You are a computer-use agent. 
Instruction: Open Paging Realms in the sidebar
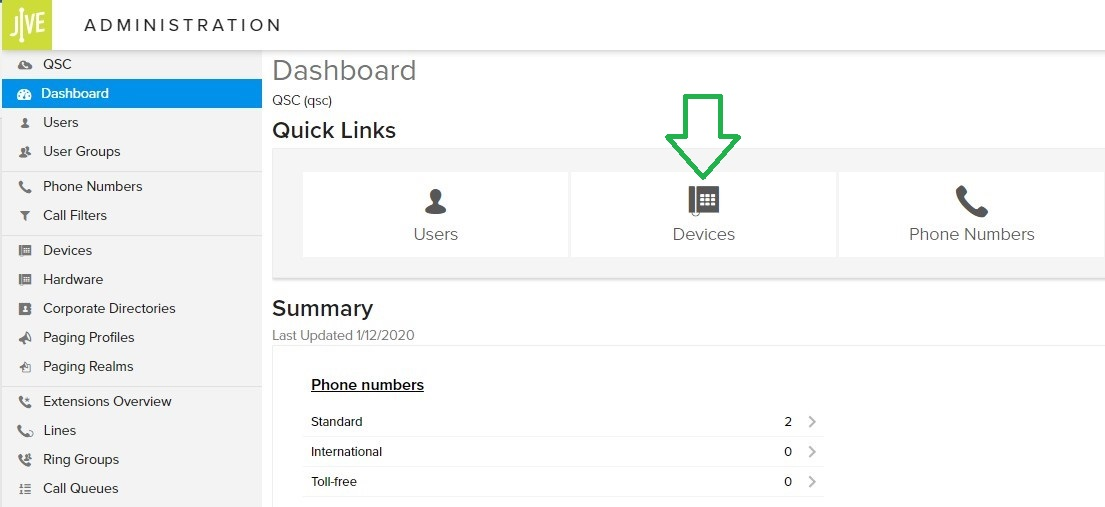click(88, 366)
